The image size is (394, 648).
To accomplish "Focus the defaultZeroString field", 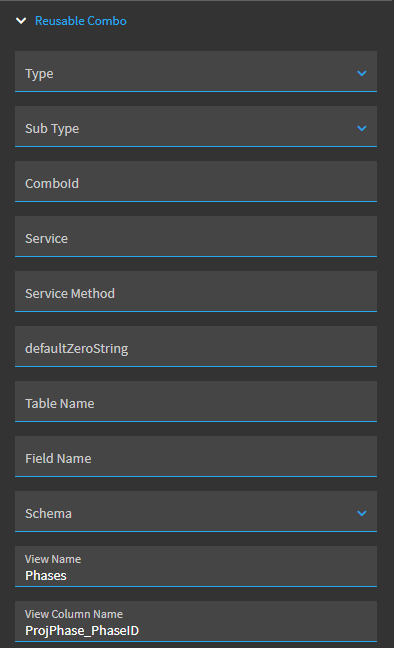I will click(x=196, y=346).
